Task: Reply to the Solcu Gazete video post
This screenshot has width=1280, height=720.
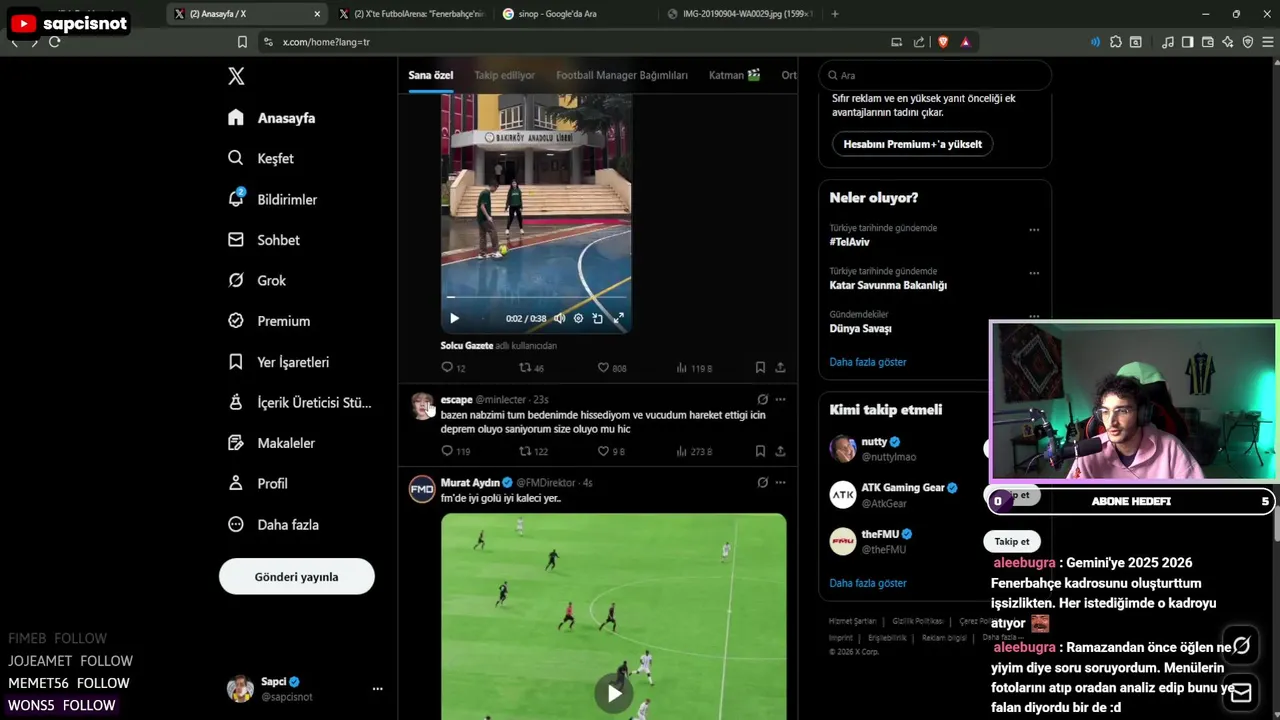Action: [453, 368]
